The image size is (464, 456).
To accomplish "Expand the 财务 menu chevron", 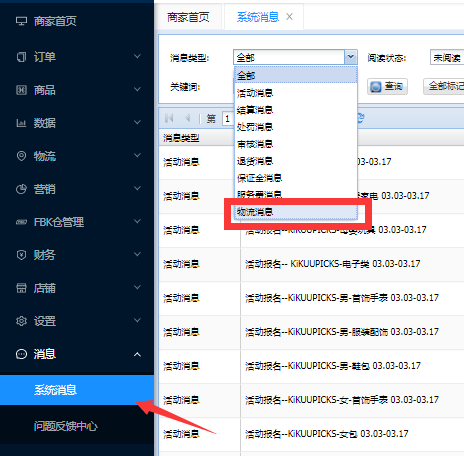I will pyautogui.click(x=137, y=254).
